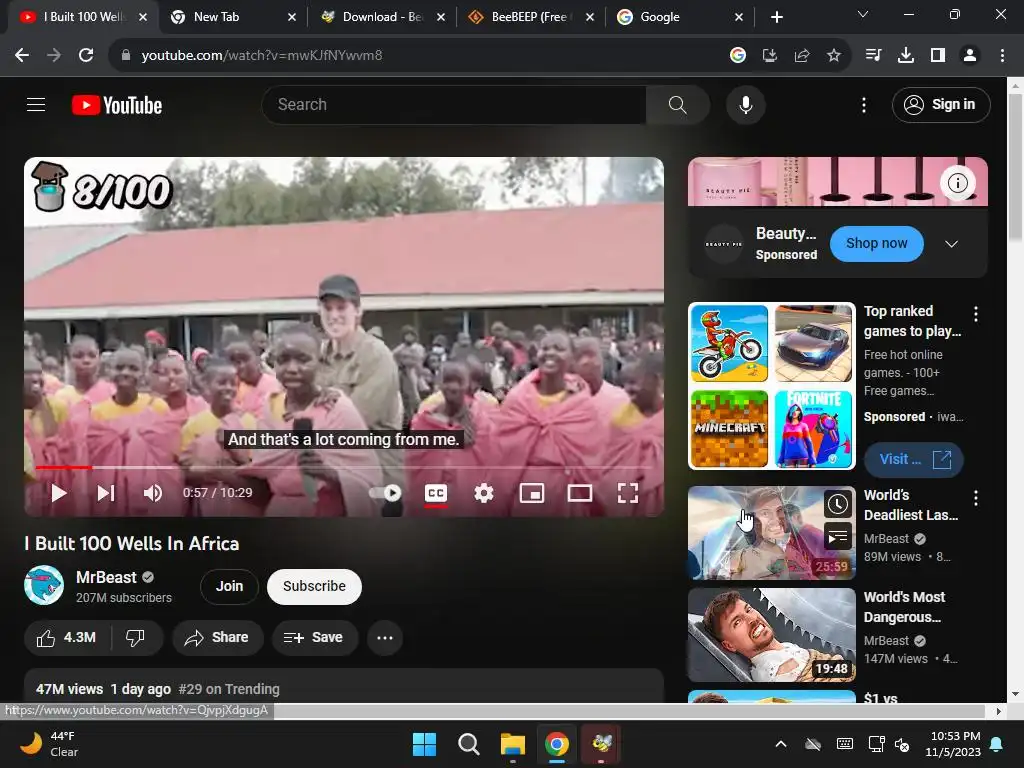This screenshot has width=1024, height=768.
Task: Enter full screen mode
Action: [628, 493]
